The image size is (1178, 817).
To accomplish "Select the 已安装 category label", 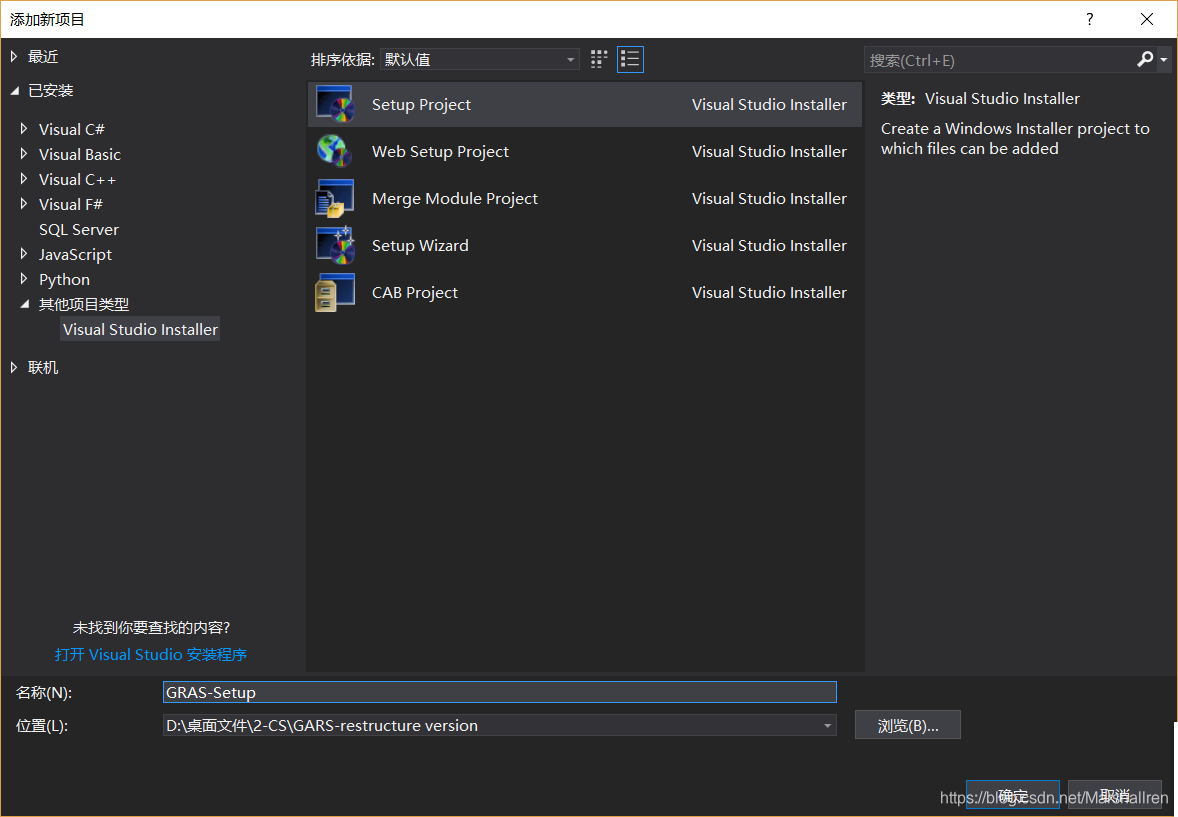I will click(x=50, y=91).
